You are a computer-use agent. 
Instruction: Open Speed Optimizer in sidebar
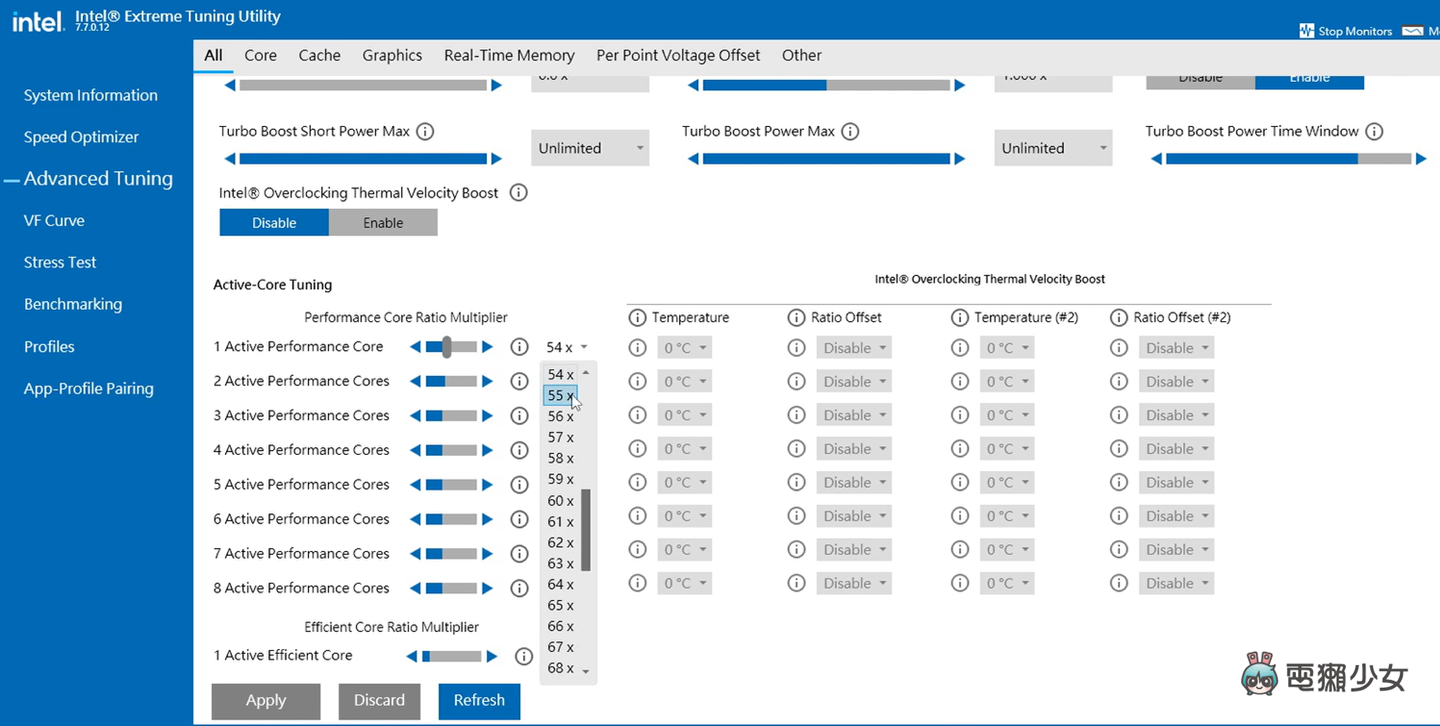tap(81, 137)
